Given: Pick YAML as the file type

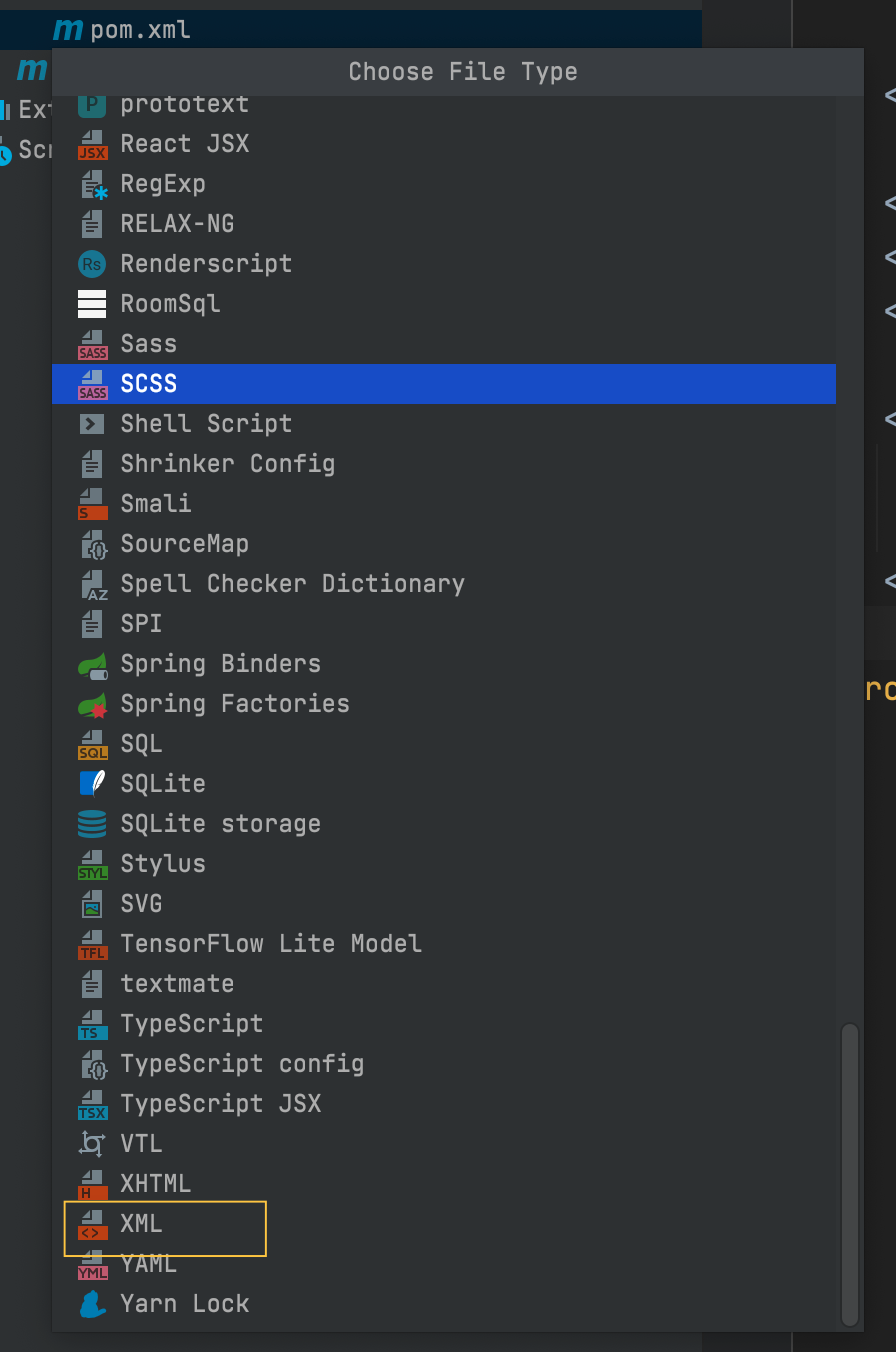Looking at the screenshot, I should (148, 1264).
